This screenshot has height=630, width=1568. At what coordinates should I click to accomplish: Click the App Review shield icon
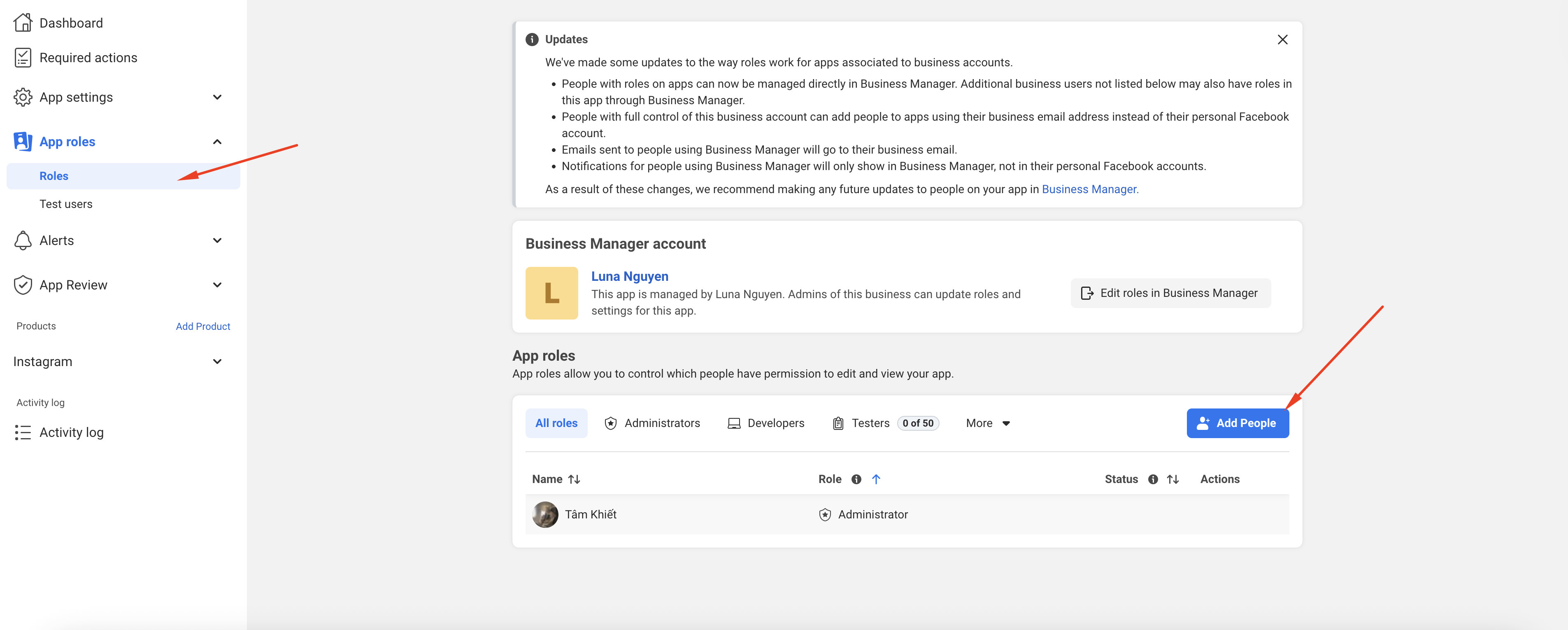coord(23,285)
